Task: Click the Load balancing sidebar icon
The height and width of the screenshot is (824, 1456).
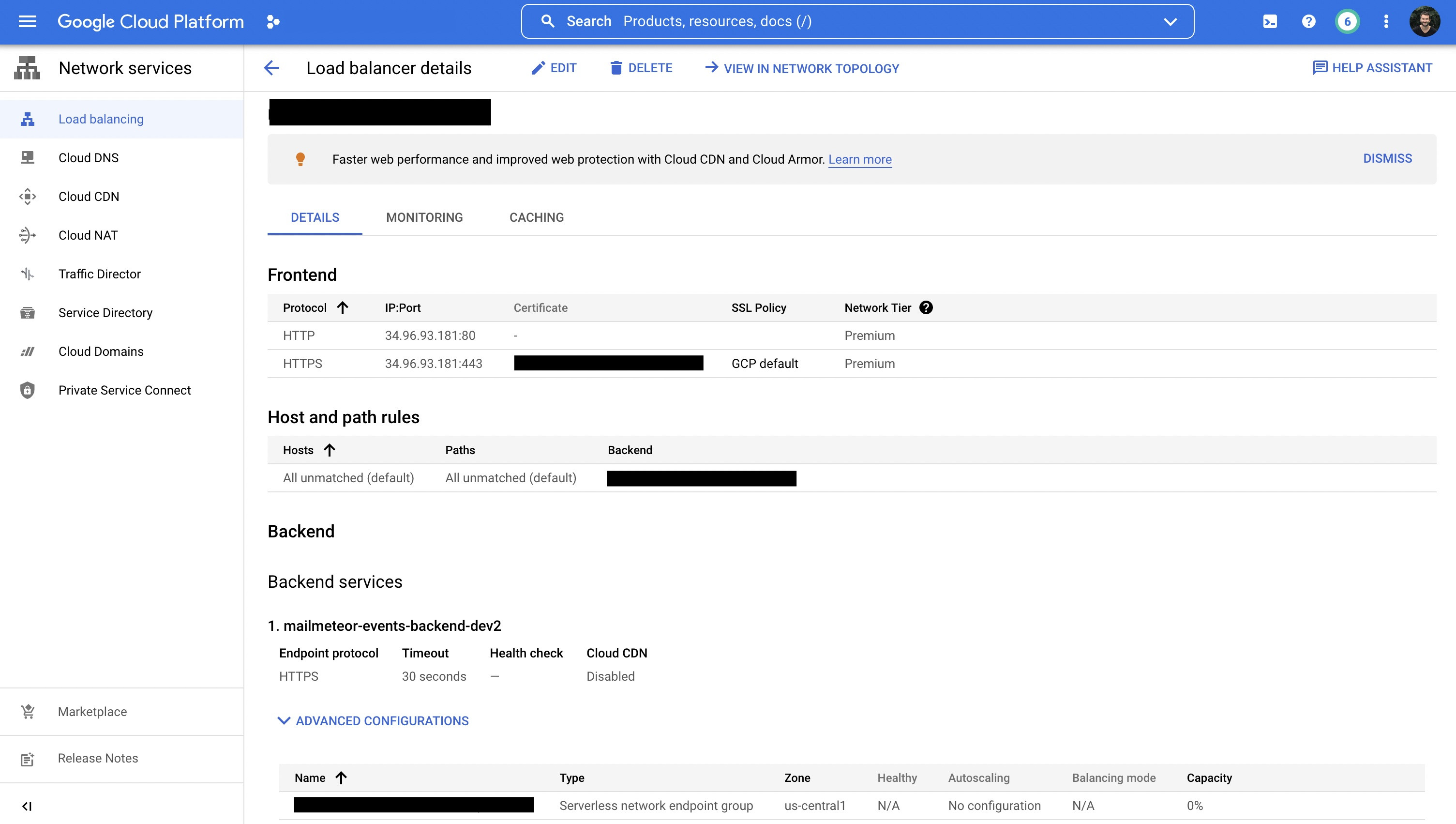Action: pos(27,119)
